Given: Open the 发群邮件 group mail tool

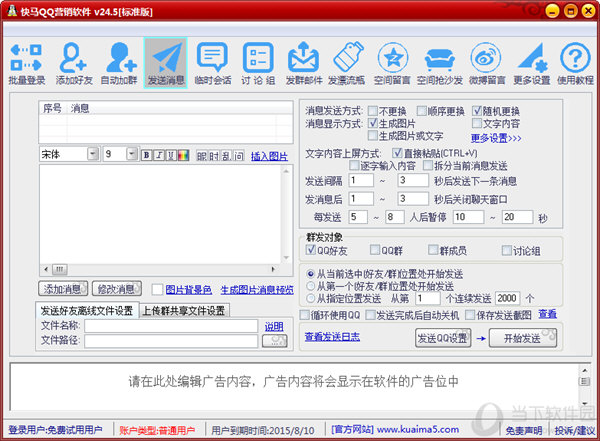Looking at the screenshot, I should [x=303, y=64].
